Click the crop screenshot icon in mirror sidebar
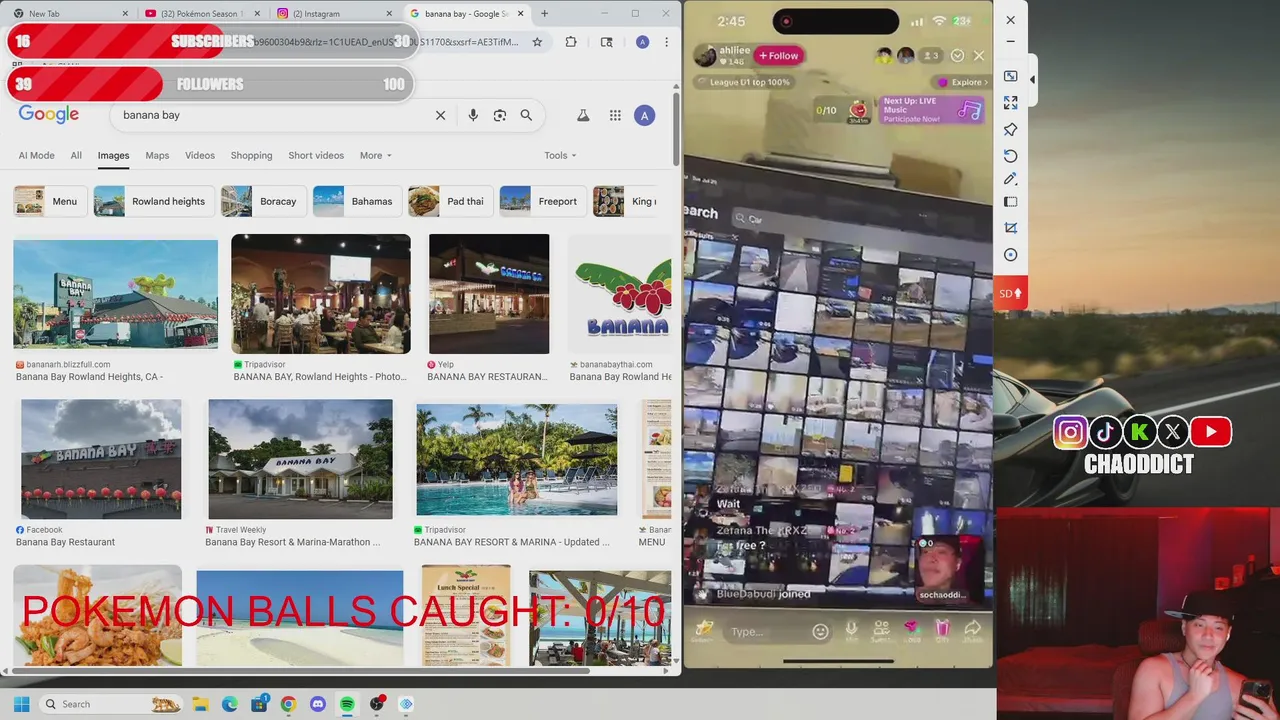This screenshot has width=1280, height=720. 1010,228
